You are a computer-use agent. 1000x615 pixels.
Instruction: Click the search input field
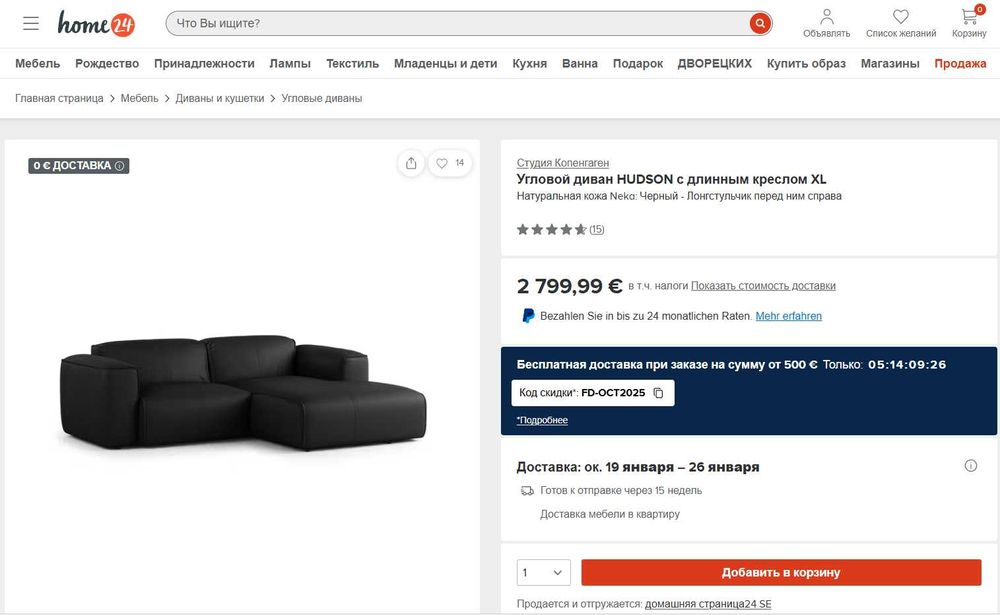pyautogui.click(x=455, y=23)
